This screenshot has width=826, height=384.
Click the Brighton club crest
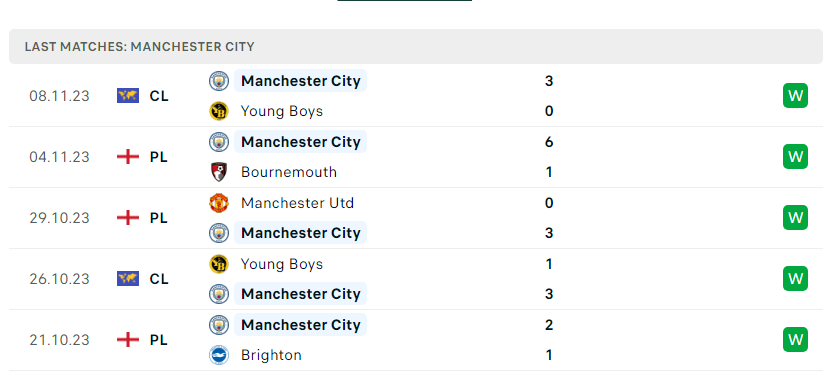[x=219, y=355]
